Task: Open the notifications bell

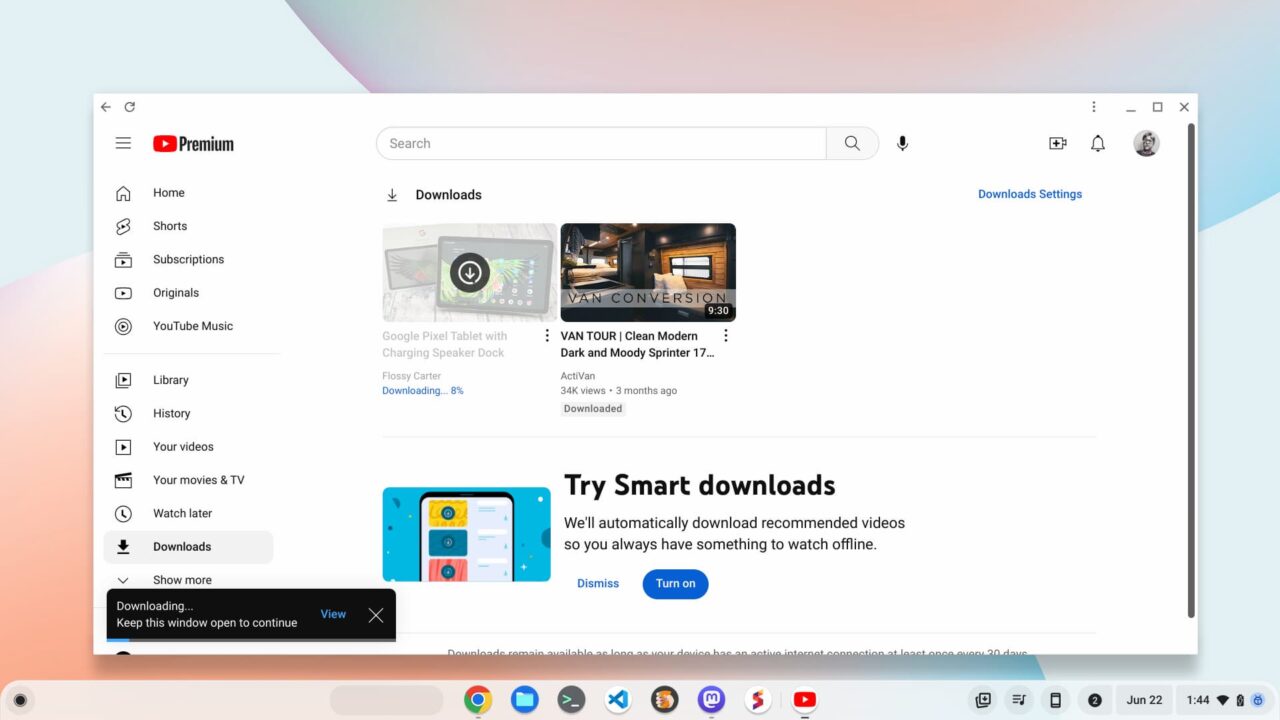Action: coord(1098,143)
